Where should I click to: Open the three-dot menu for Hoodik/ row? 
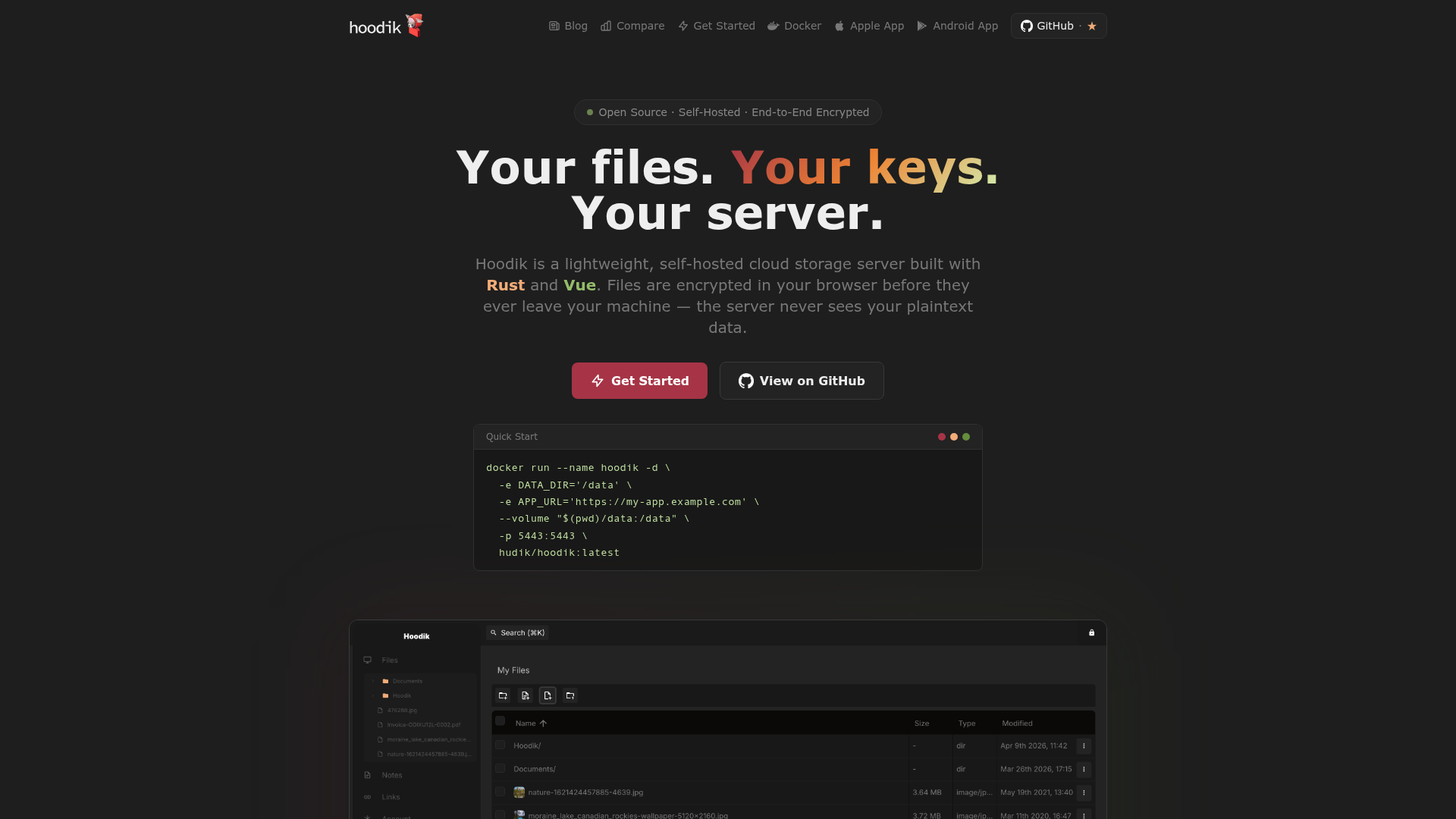tap(1084, 746)
